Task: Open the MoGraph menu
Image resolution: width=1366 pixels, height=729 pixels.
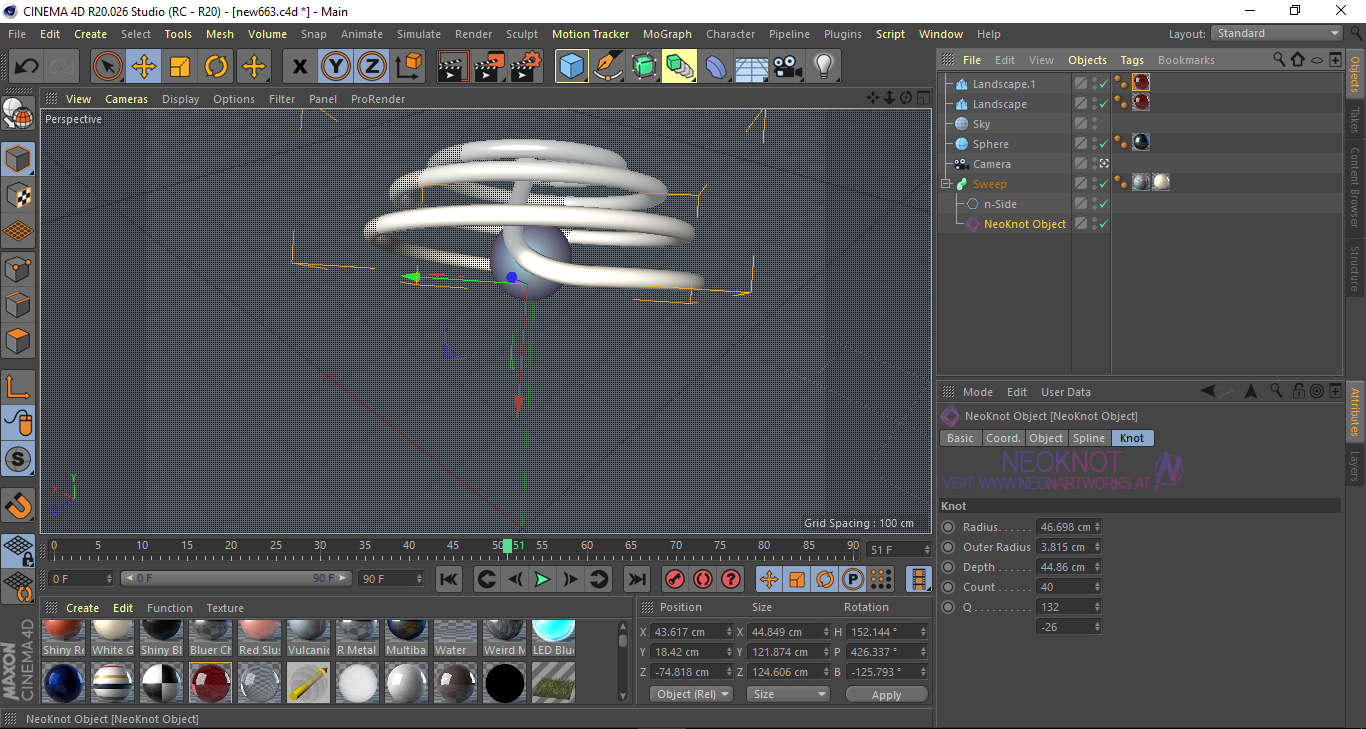Action: click(x=667, y=34)
